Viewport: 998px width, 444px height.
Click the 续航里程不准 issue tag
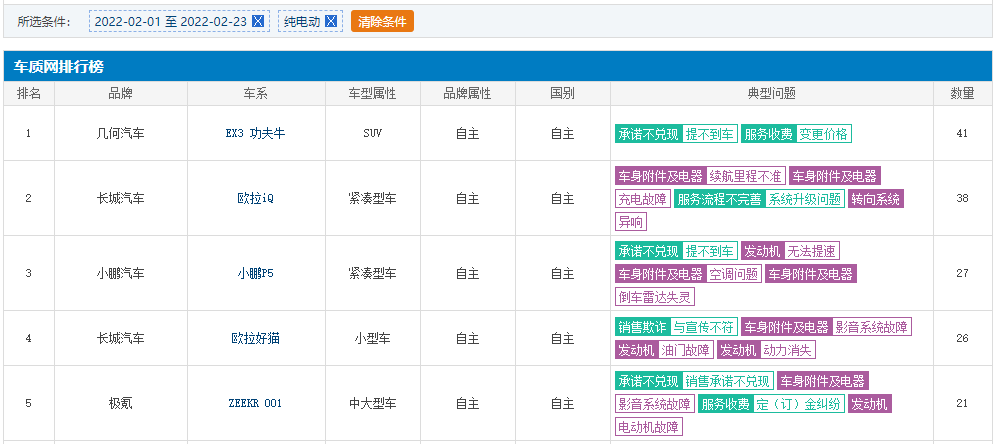coord(745,176)
